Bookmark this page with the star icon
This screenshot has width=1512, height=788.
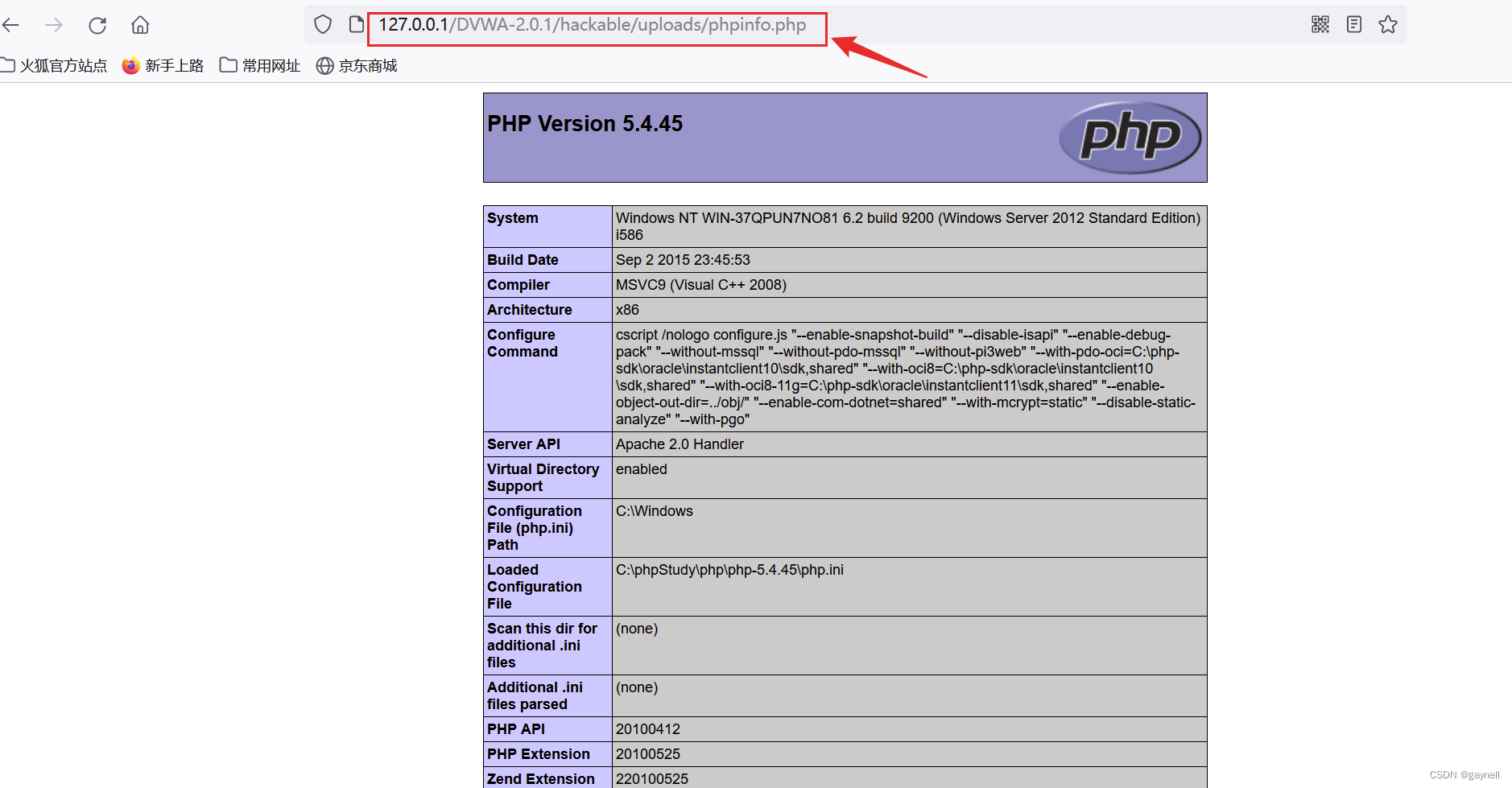(1388, 24)
